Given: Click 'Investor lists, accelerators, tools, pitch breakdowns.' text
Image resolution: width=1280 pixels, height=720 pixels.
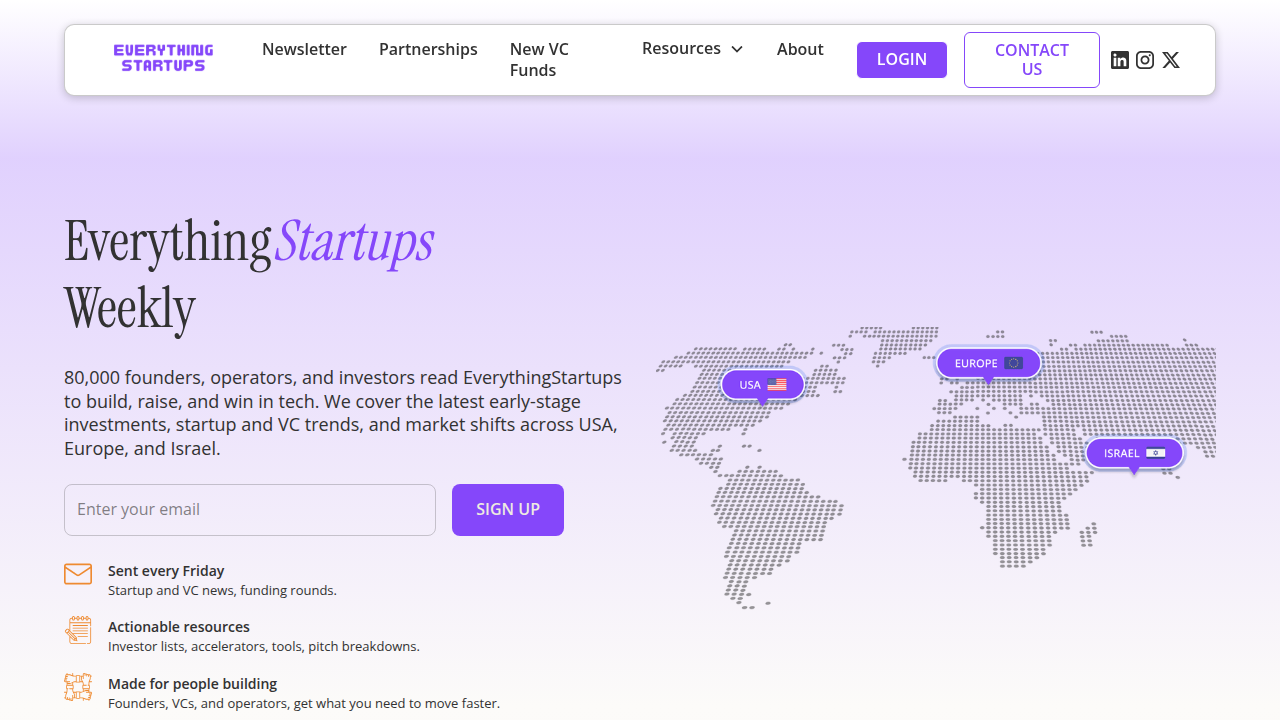Looking at the screenshot, I should (x=264, y=647).
